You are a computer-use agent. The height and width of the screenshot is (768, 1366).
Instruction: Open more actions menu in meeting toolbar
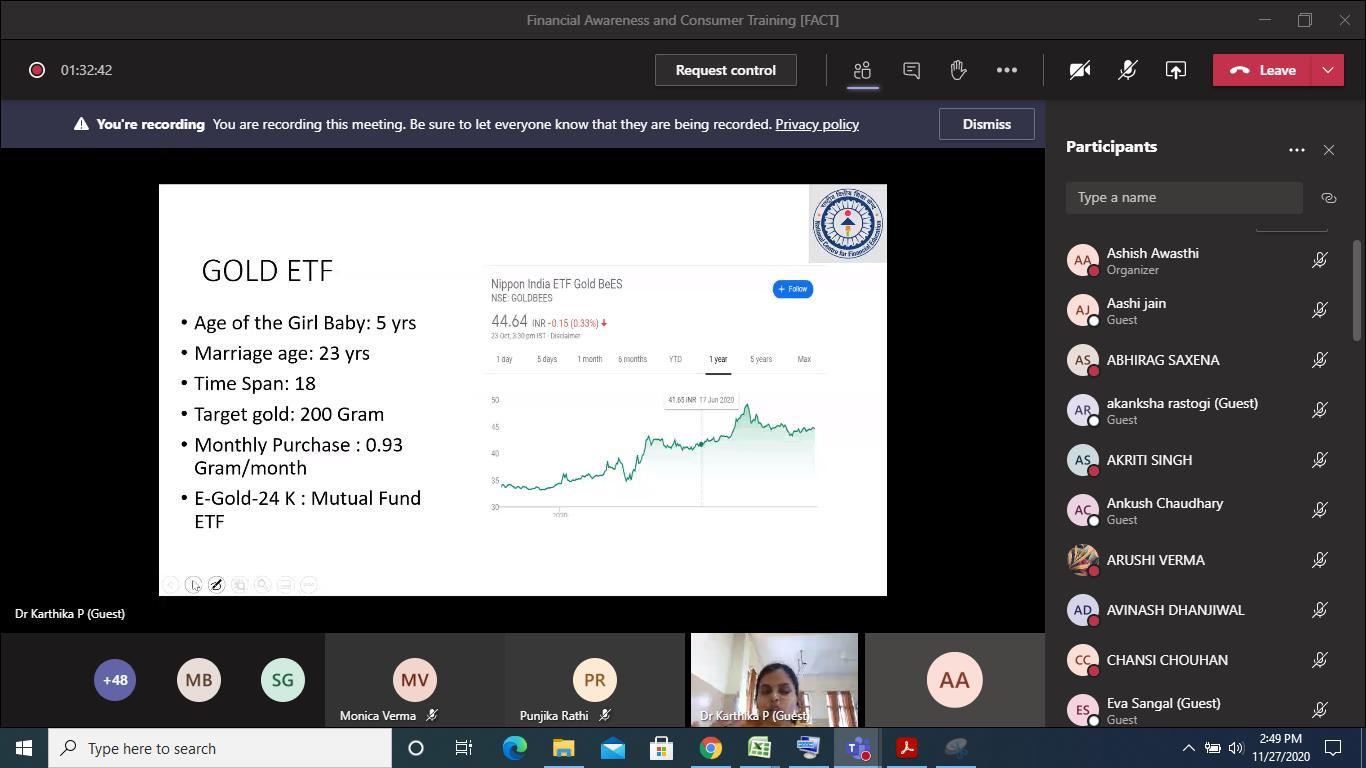pyautogui.click(x=1006, y=70)
